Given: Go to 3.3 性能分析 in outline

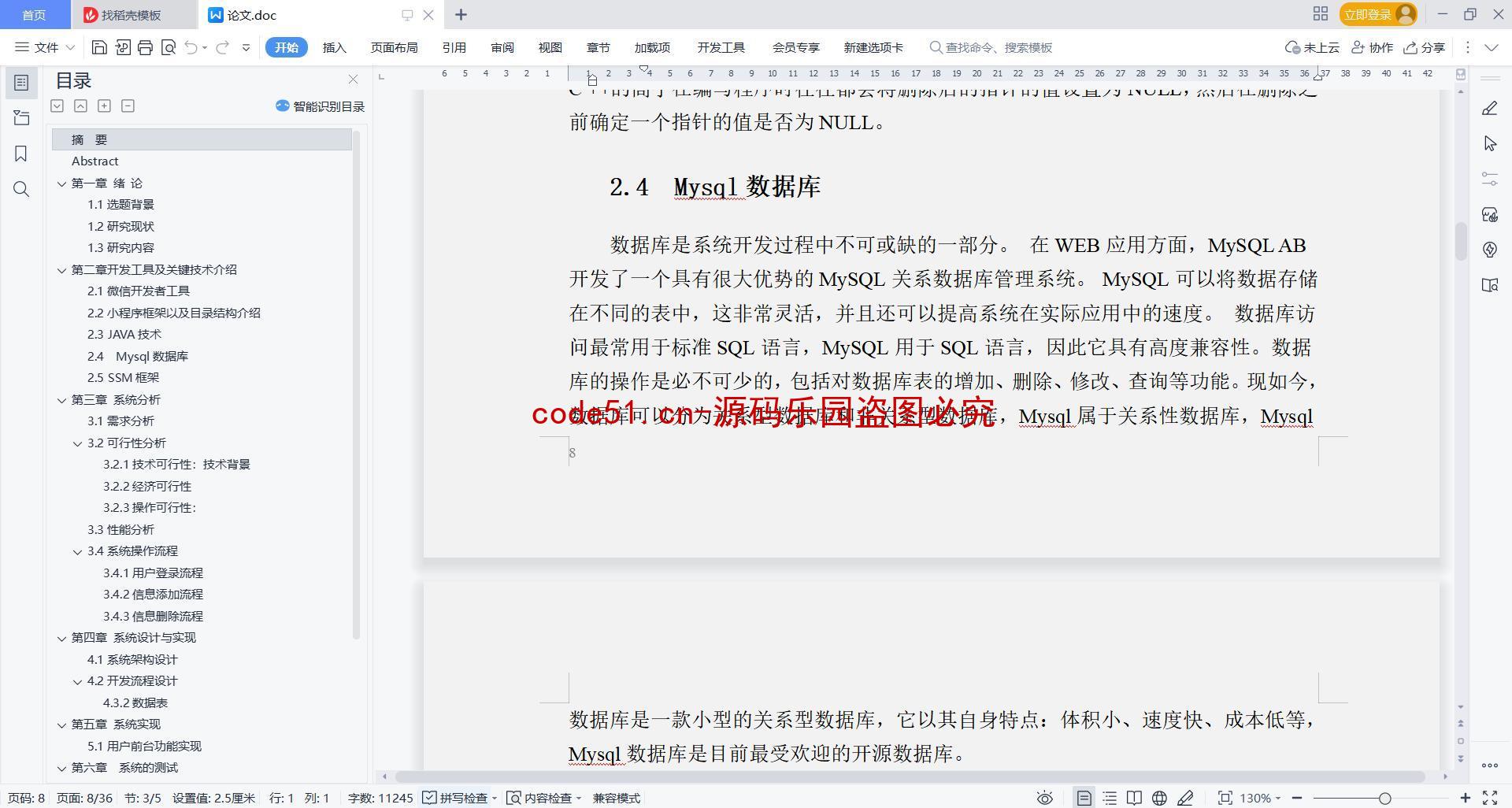Looking at the screenshot, I should [120, 529].
